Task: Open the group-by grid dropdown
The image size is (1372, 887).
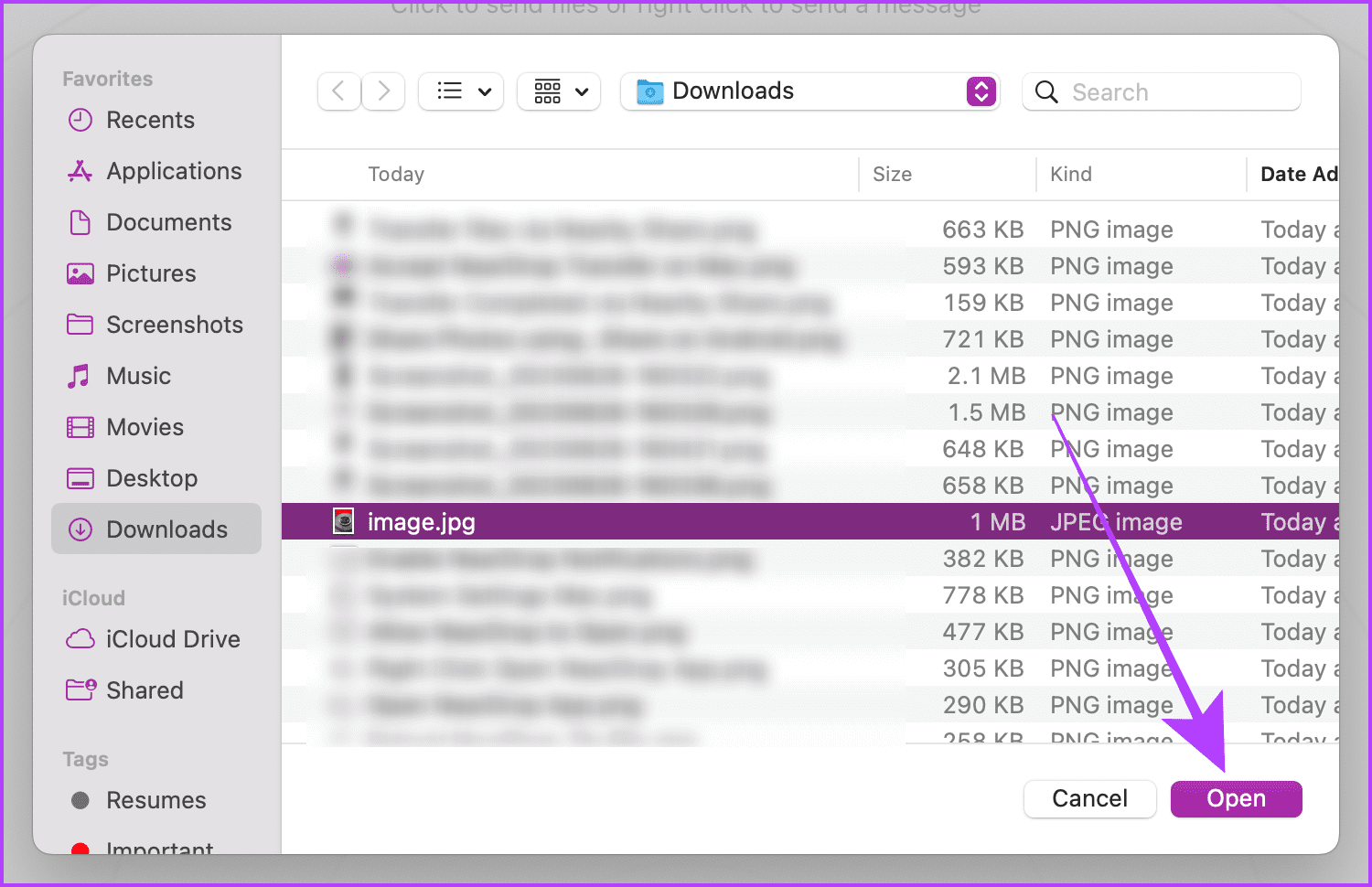Action: tap(559, 91)
